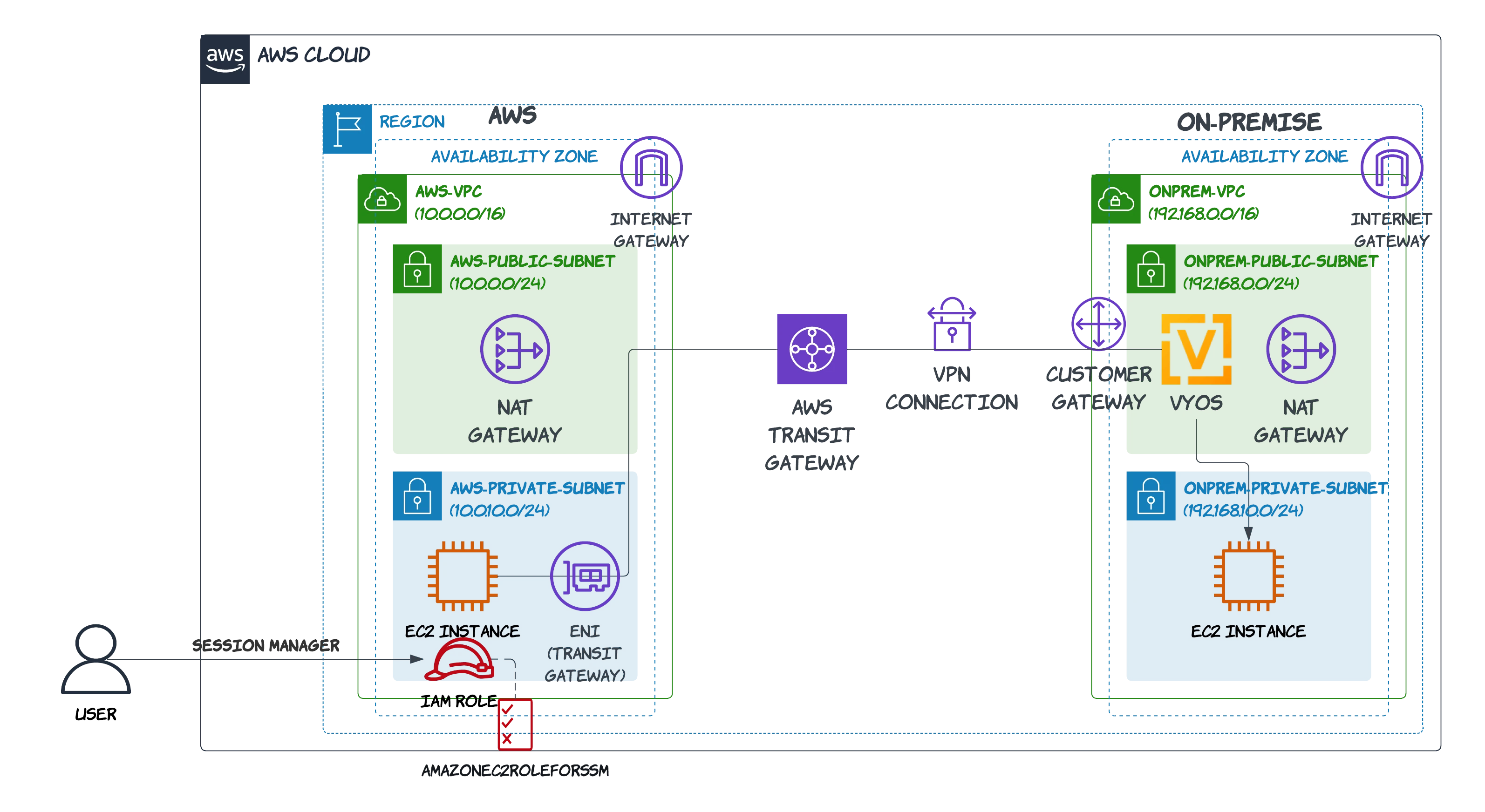The height and width of the screenshot is (812, 1485).
Task: Click the ENI Transit Gateway icon
Action: point(585,576)
